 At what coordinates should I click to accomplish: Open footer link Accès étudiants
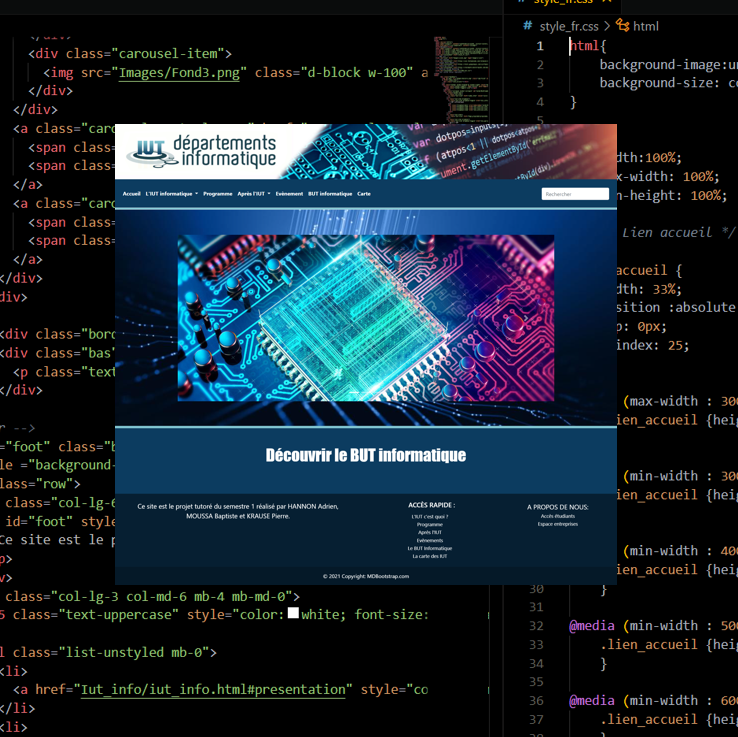coord(558,516)
